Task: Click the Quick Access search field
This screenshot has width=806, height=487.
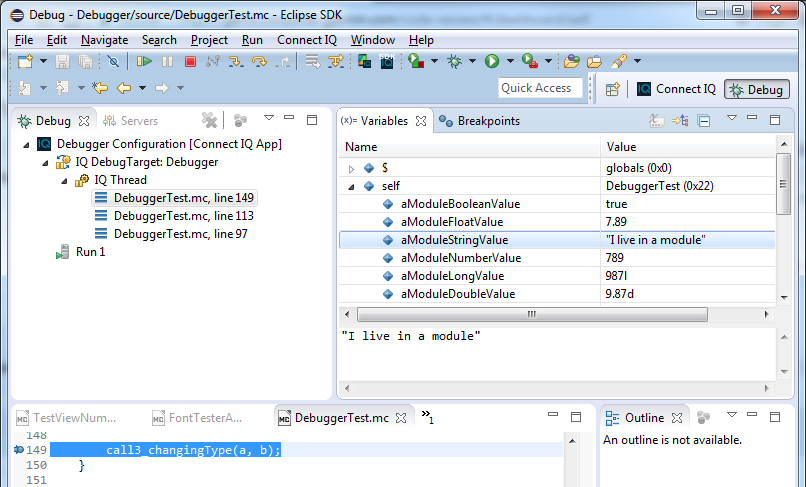Action: (x=540, y=88)
